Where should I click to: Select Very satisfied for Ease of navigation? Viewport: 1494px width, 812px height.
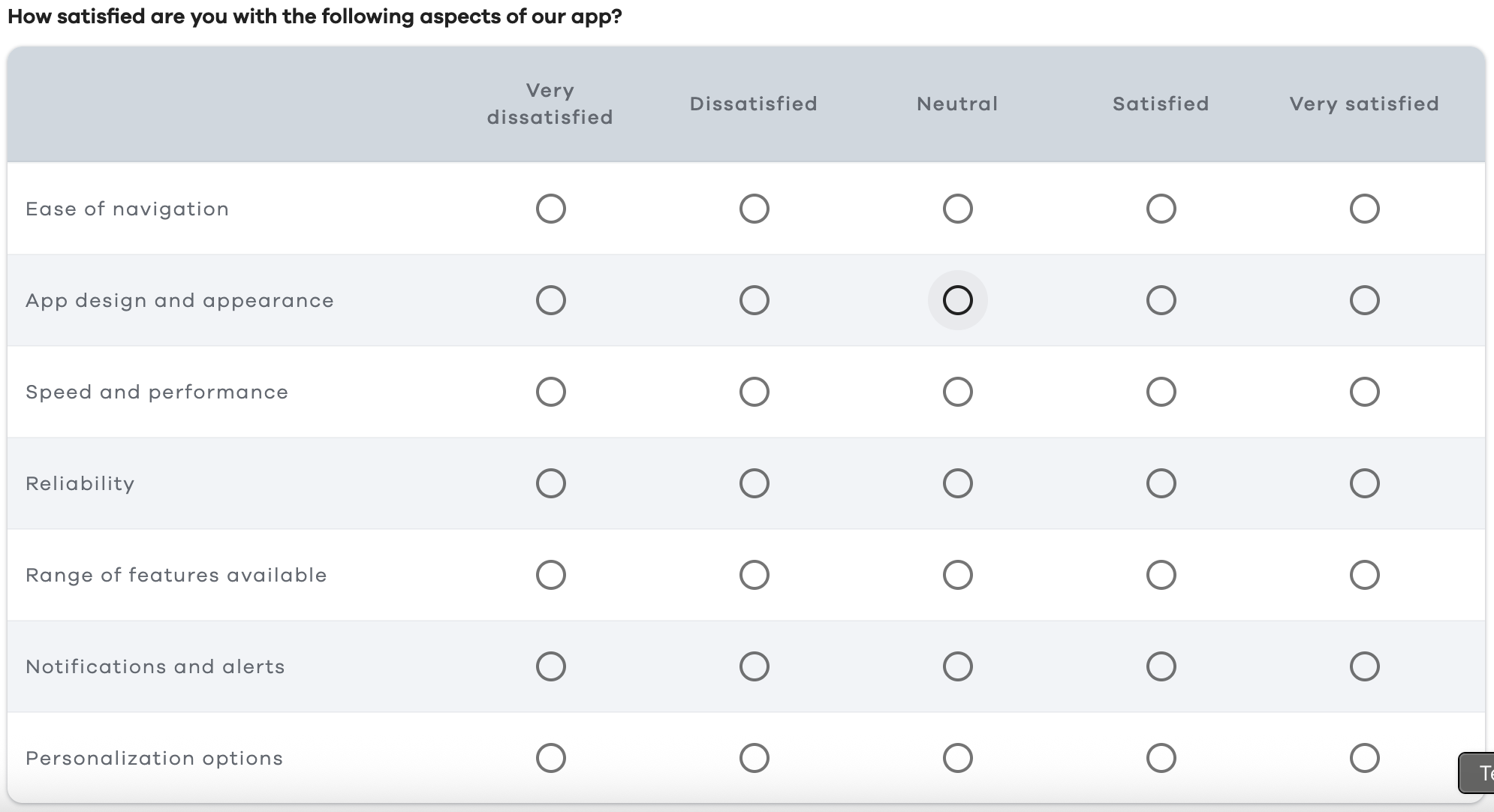[x=1365, y=209]
